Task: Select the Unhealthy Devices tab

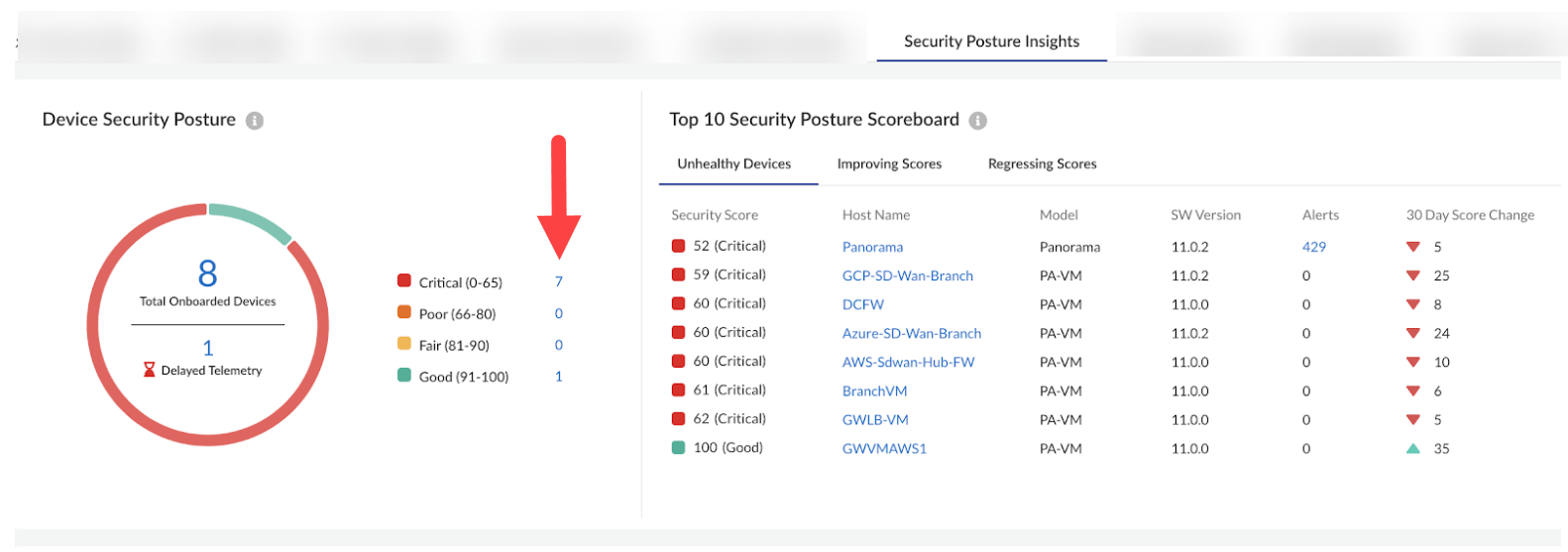Action: coord(733,165)
